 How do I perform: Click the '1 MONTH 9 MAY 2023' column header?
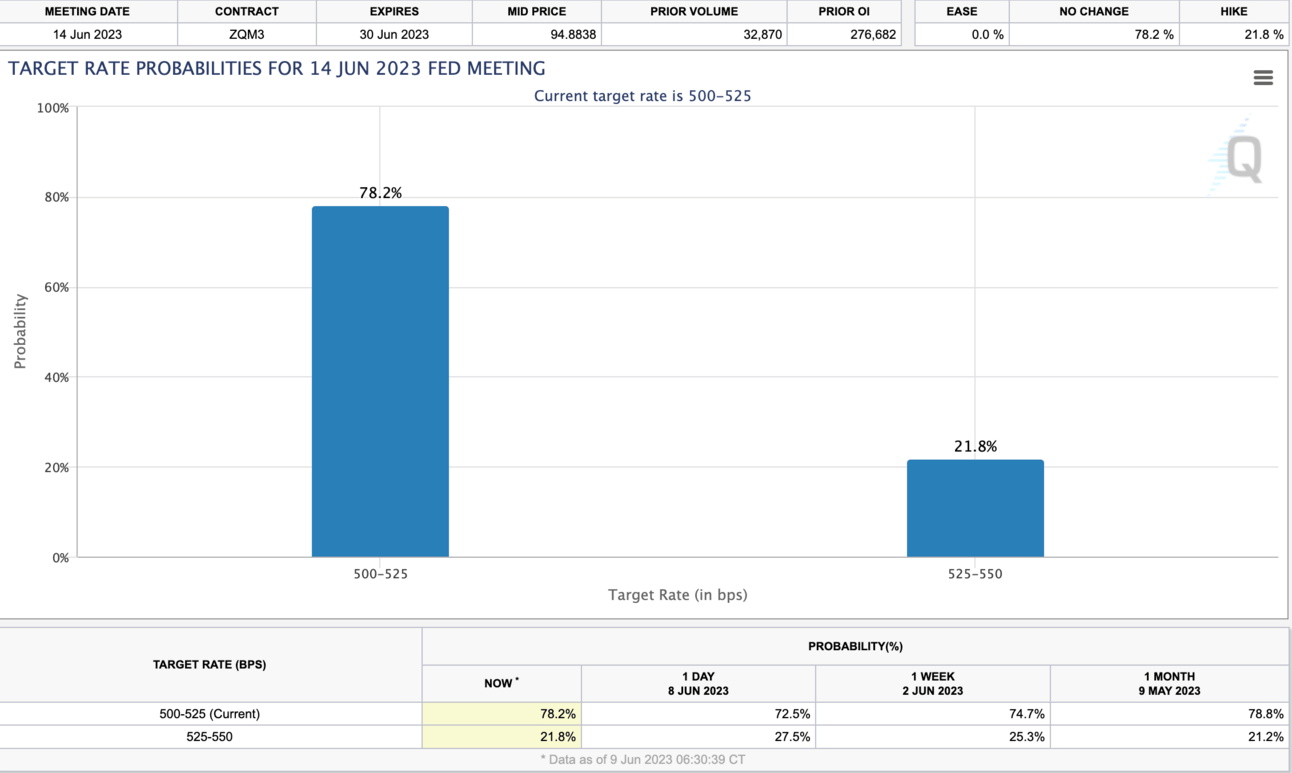(x=1169, y=684)
